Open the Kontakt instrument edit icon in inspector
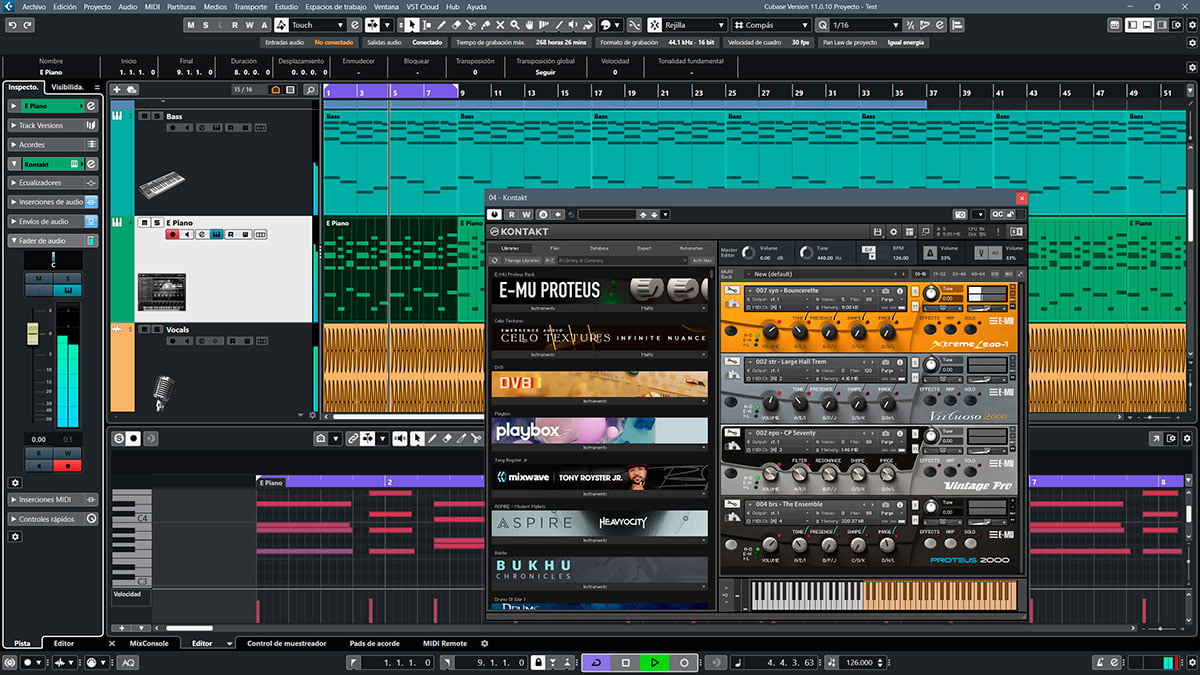 coord(91,163)
